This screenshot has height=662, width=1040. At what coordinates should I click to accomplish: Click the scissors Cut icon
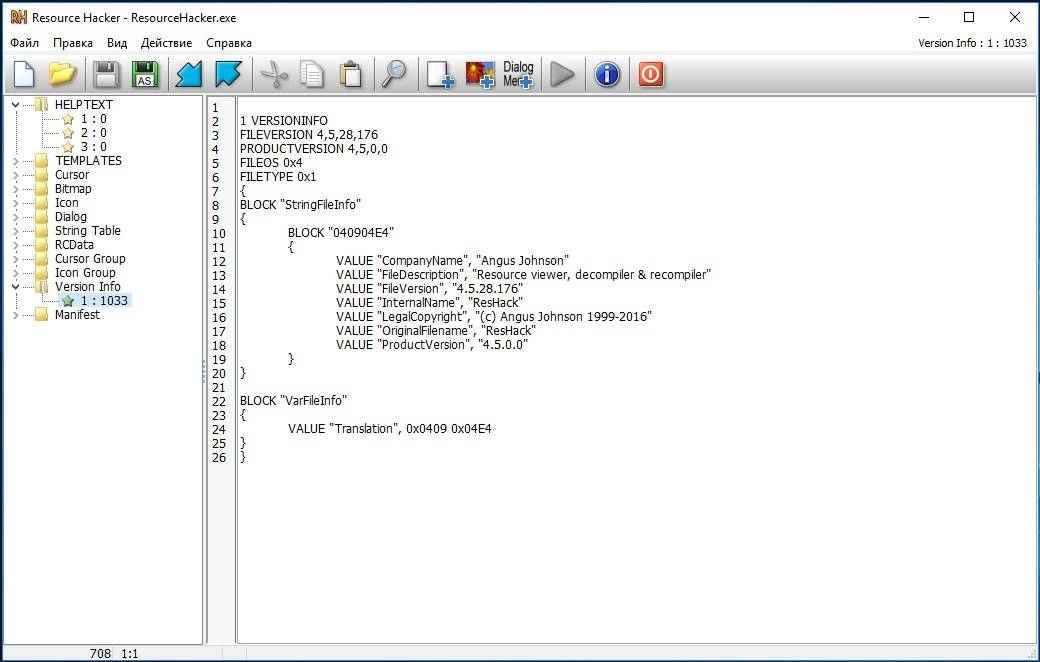pos(273,74)
